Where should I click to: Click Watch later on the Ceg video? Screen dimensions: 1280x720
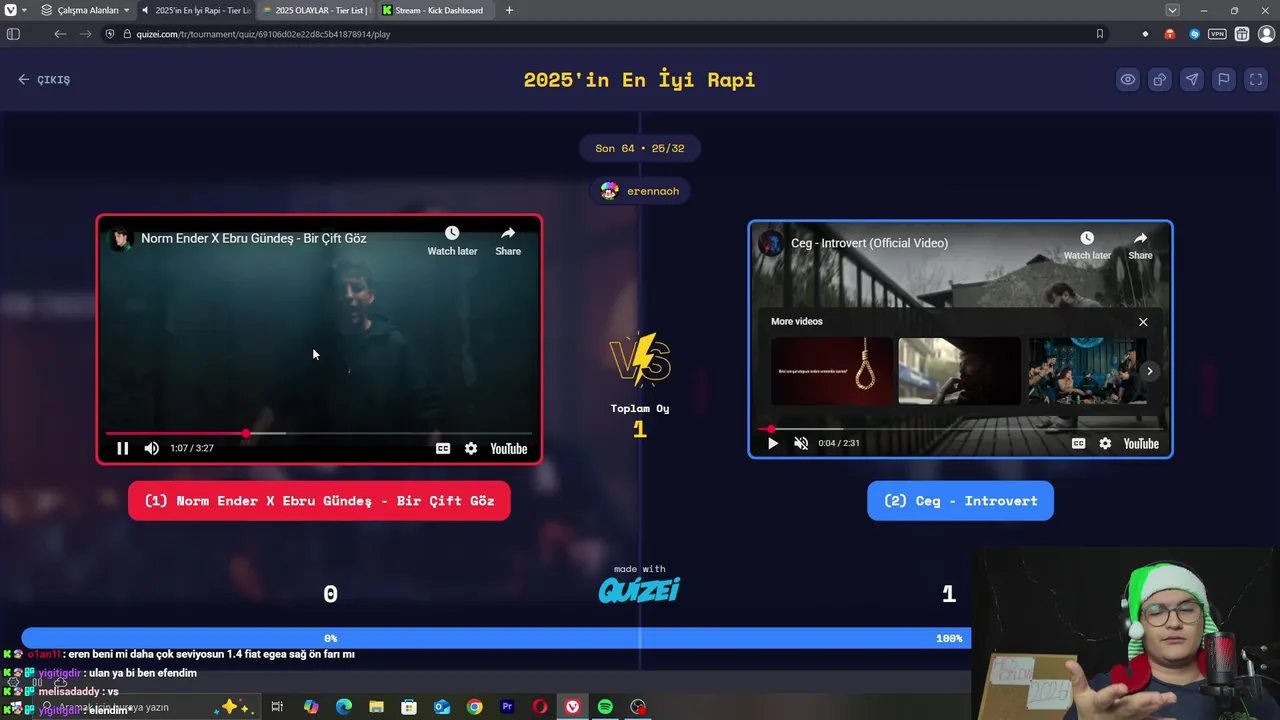point(1087,245)
